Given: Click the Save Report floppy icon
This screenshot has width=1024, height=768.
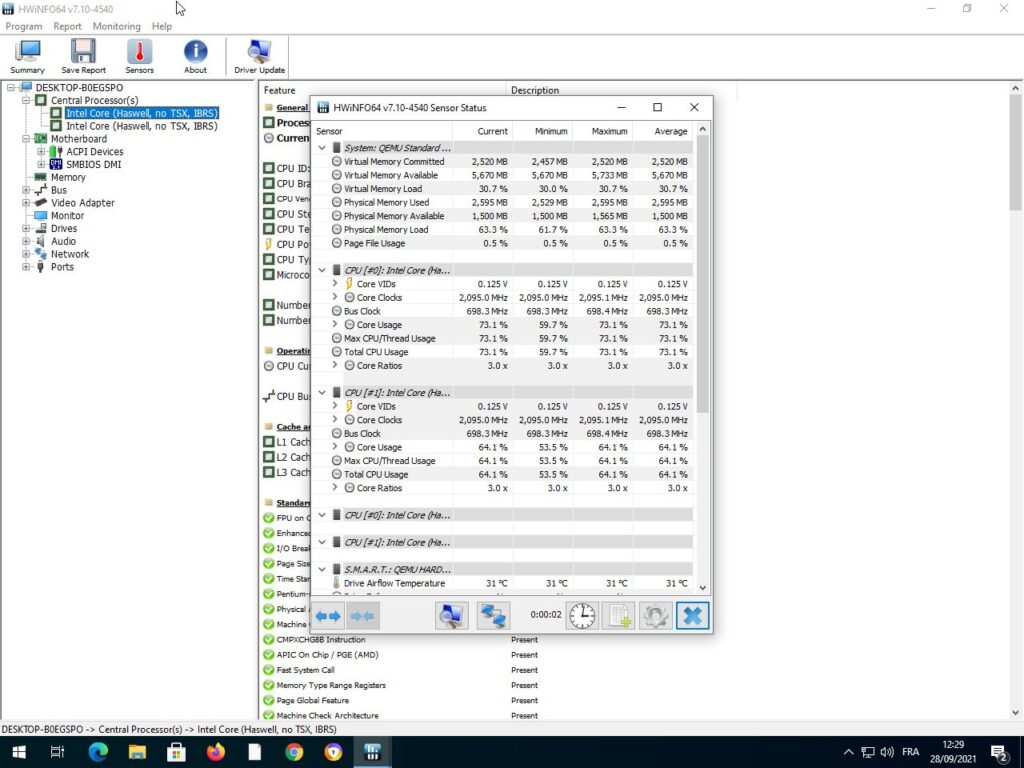Looking at the screenshot, I should point(84,57).
